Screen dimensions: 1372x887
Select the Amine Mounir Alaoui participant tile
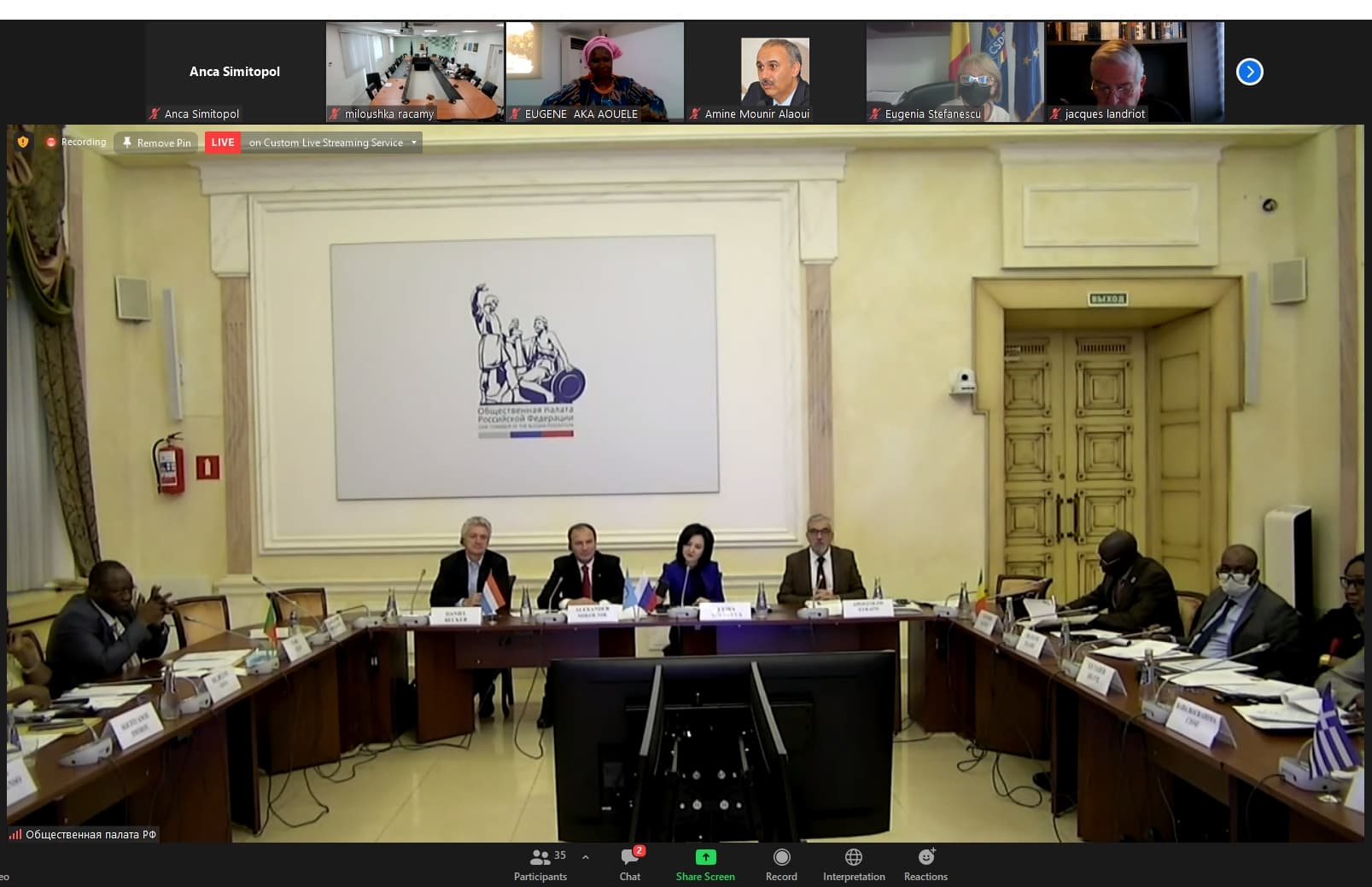774,72
